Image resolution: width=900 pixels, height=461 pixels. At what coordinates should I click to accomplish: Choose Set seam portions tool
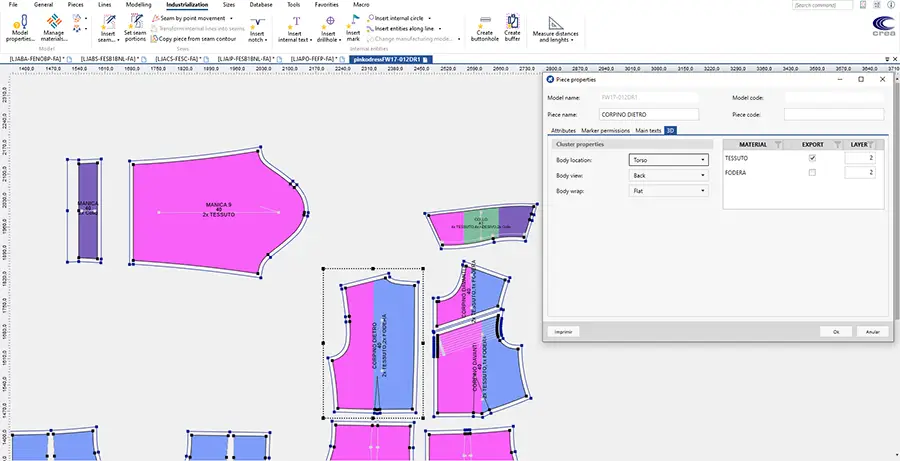[x=134, y=28]
